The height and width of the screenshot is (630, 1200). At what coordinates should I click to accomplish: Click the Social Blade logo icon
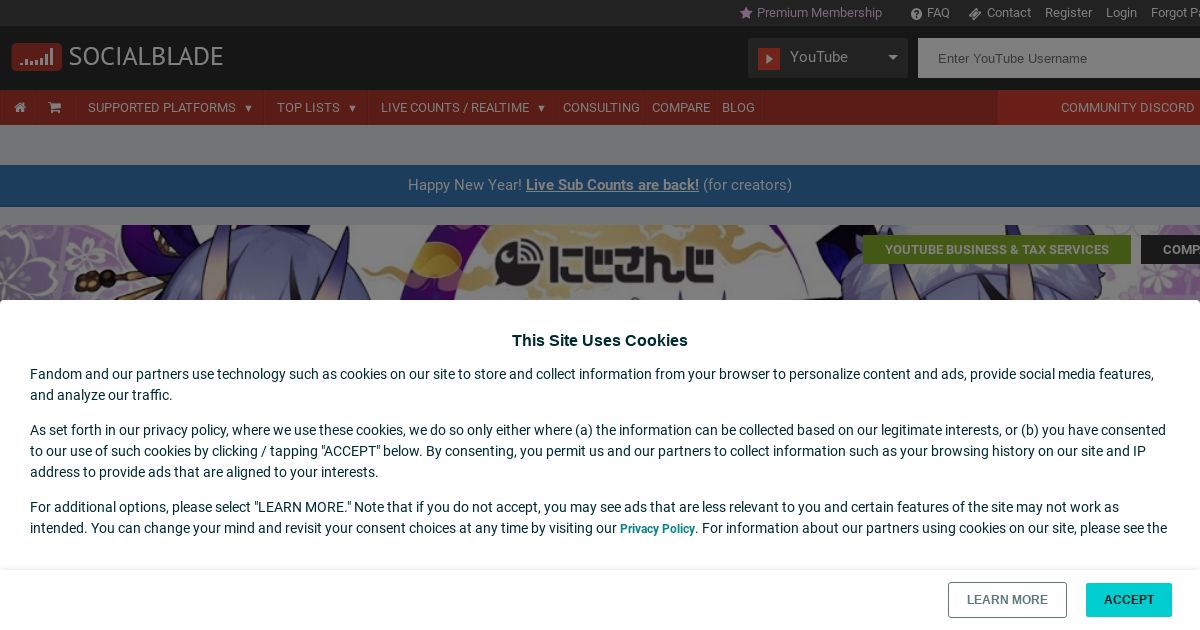tap(37, 57)
